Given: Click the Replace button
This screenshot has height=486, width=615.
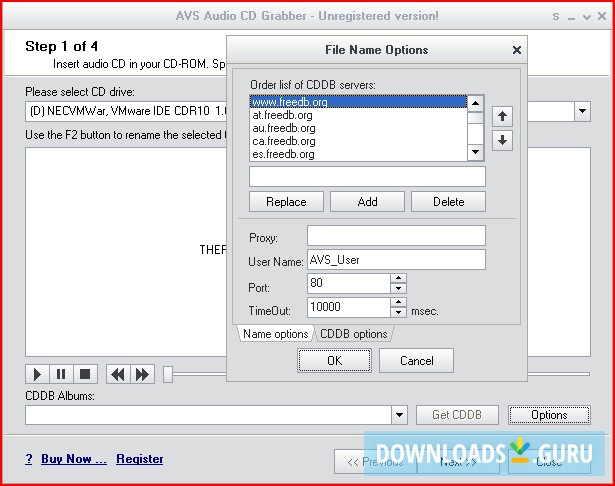Looking at the screenshot, I should click(286, 202).
